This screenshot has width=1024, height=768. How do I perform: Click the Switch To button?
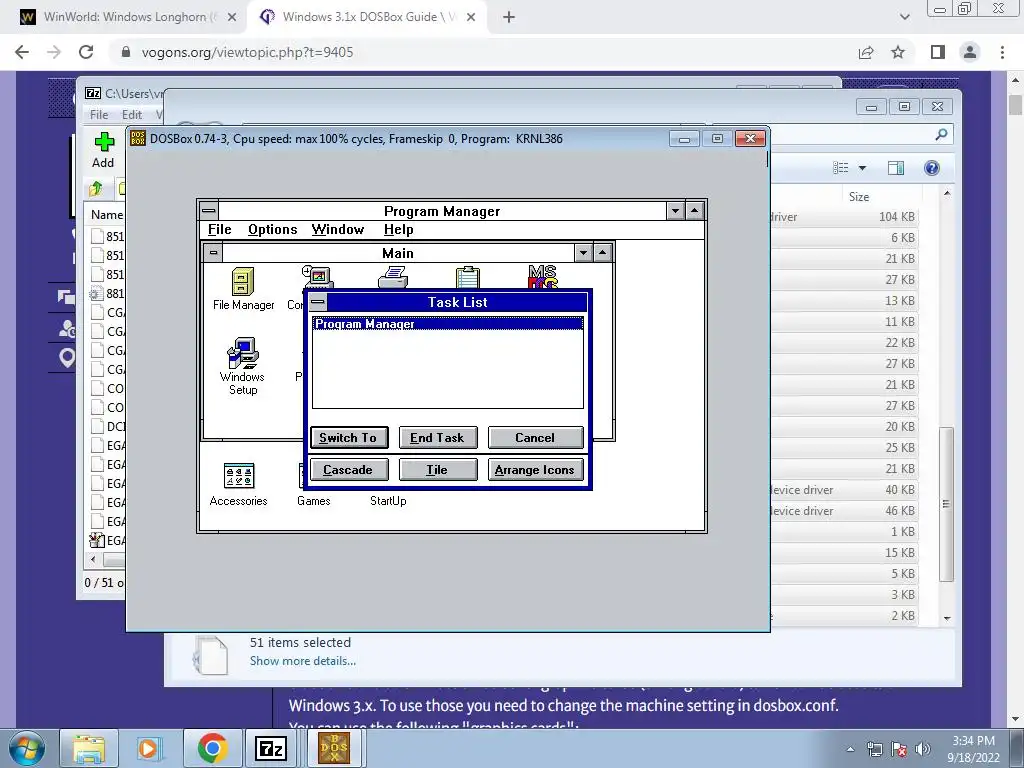(349, 438)
